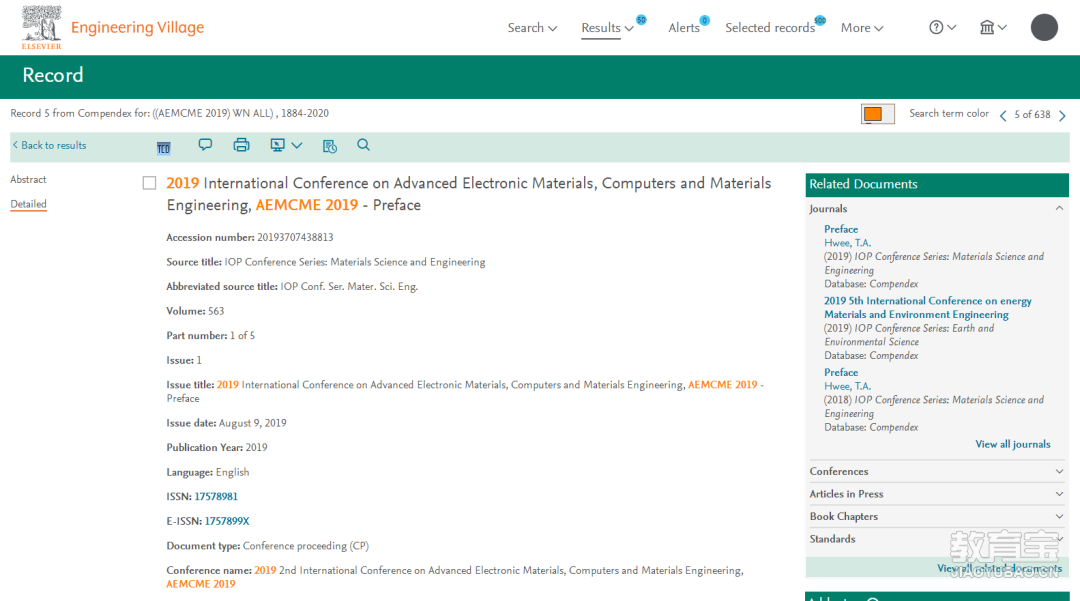Expand the Articles in Press section
The image size is (1080, 601).
[1059, 494]
